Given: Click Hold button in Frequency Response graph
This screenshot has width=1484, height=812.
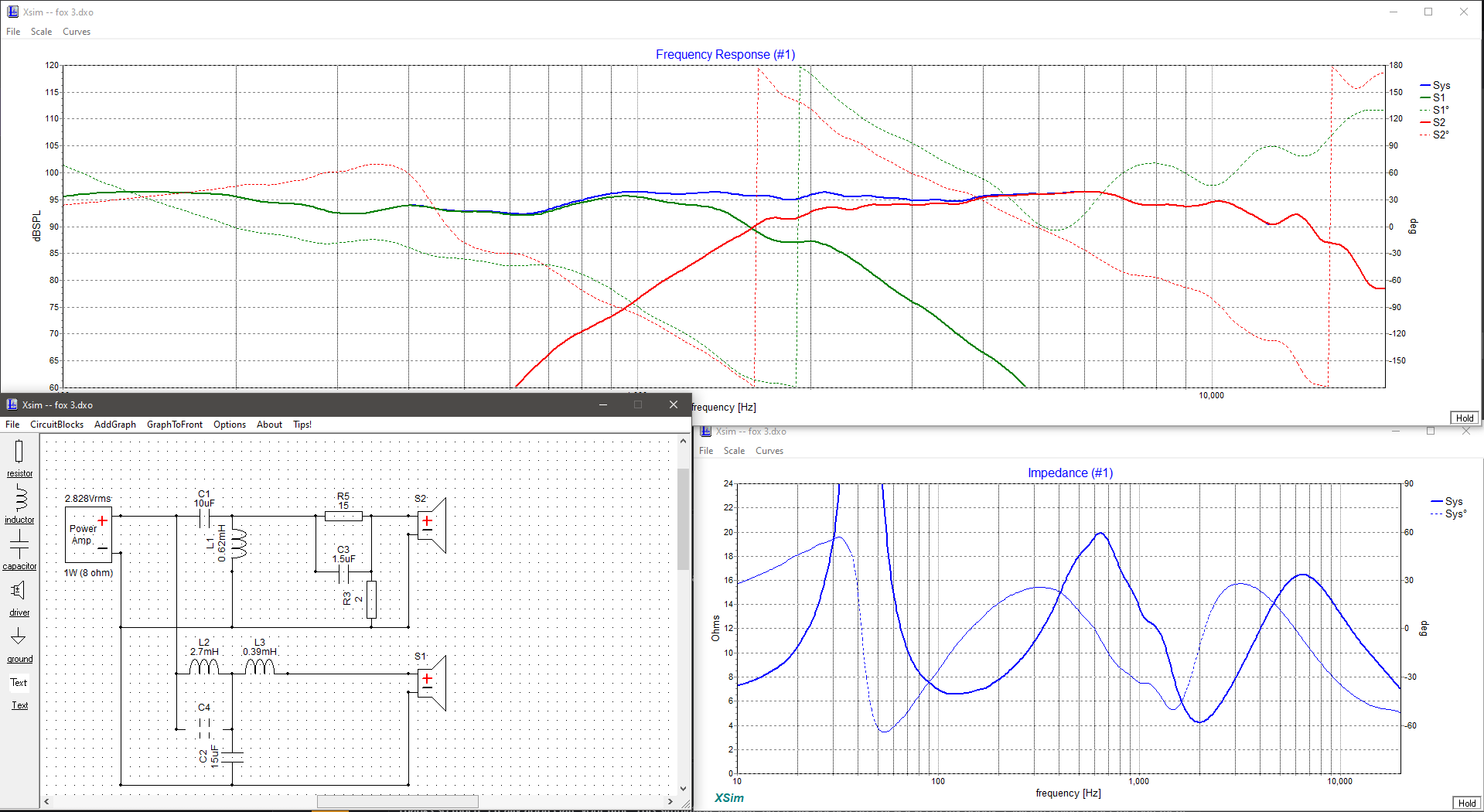Looking at the screenshot, I should click(x=1465, y=418).
